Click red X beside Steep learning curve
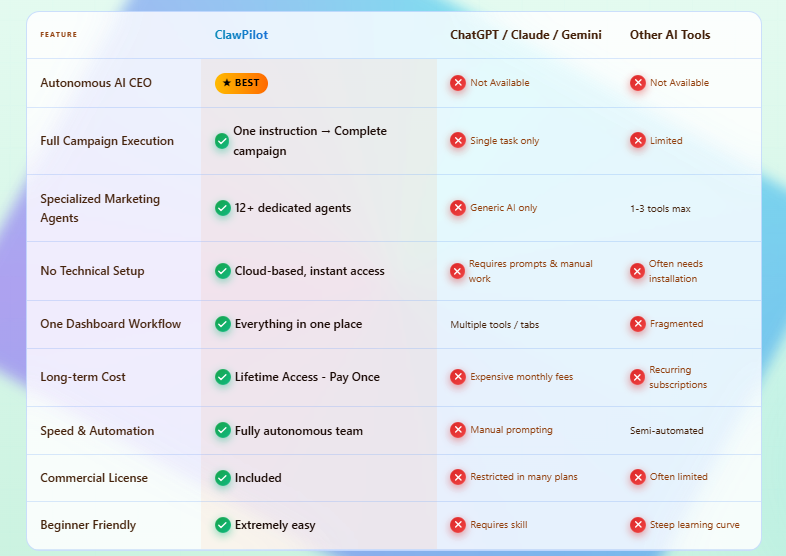Screen dimensions: 786x556 (x=638, y=525)
